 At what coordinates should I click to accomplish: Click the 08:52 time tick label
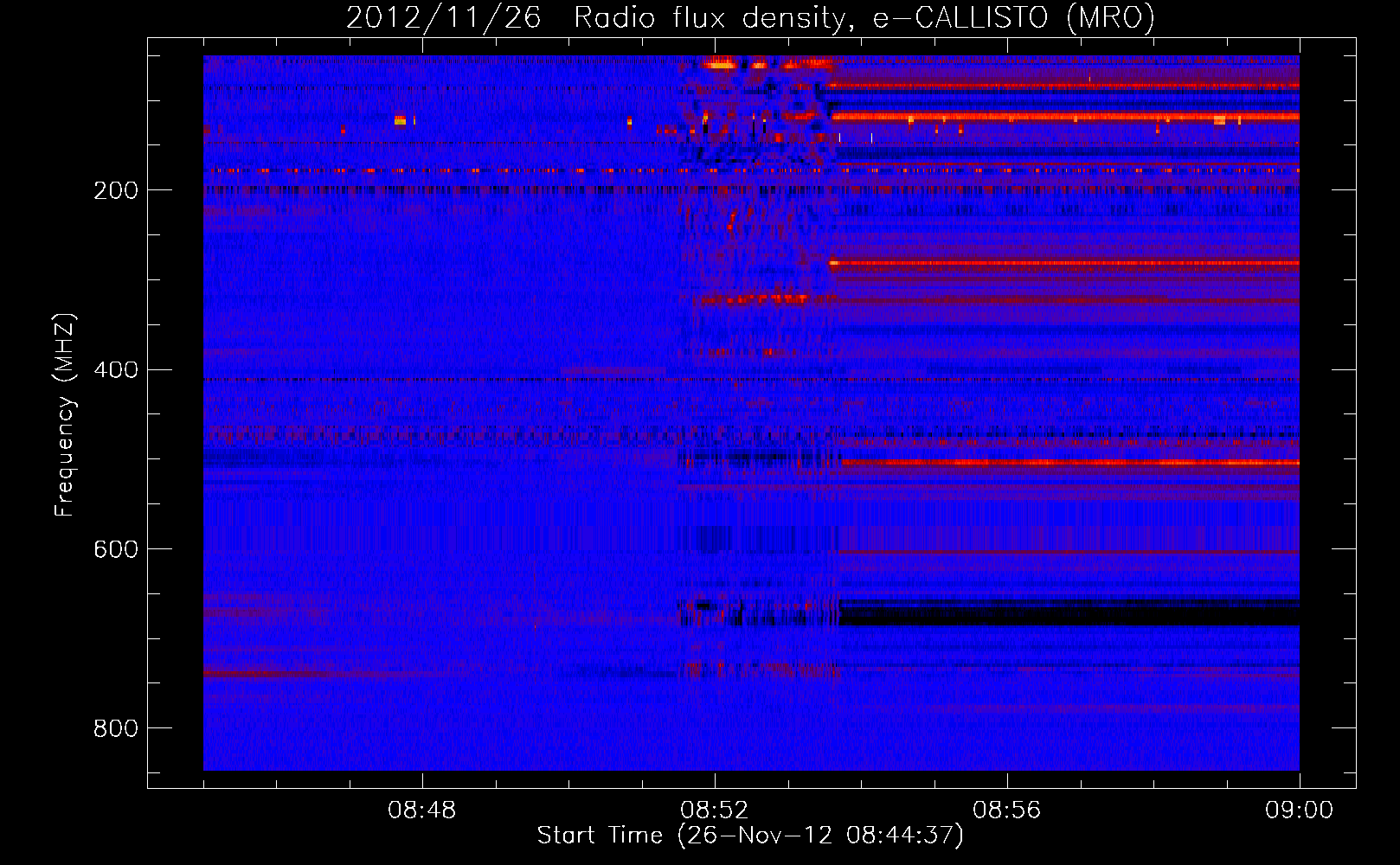715,811
